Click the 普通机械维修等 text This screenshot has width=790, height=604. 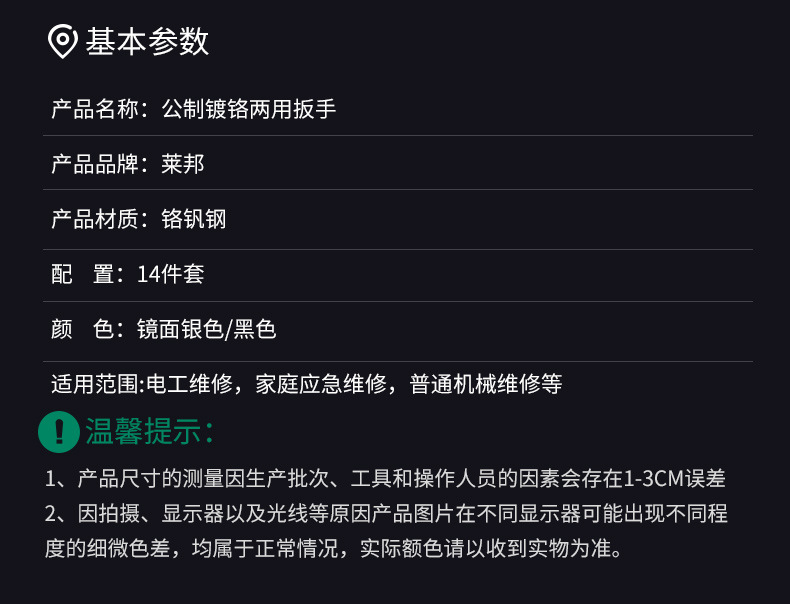pos(486,384)
